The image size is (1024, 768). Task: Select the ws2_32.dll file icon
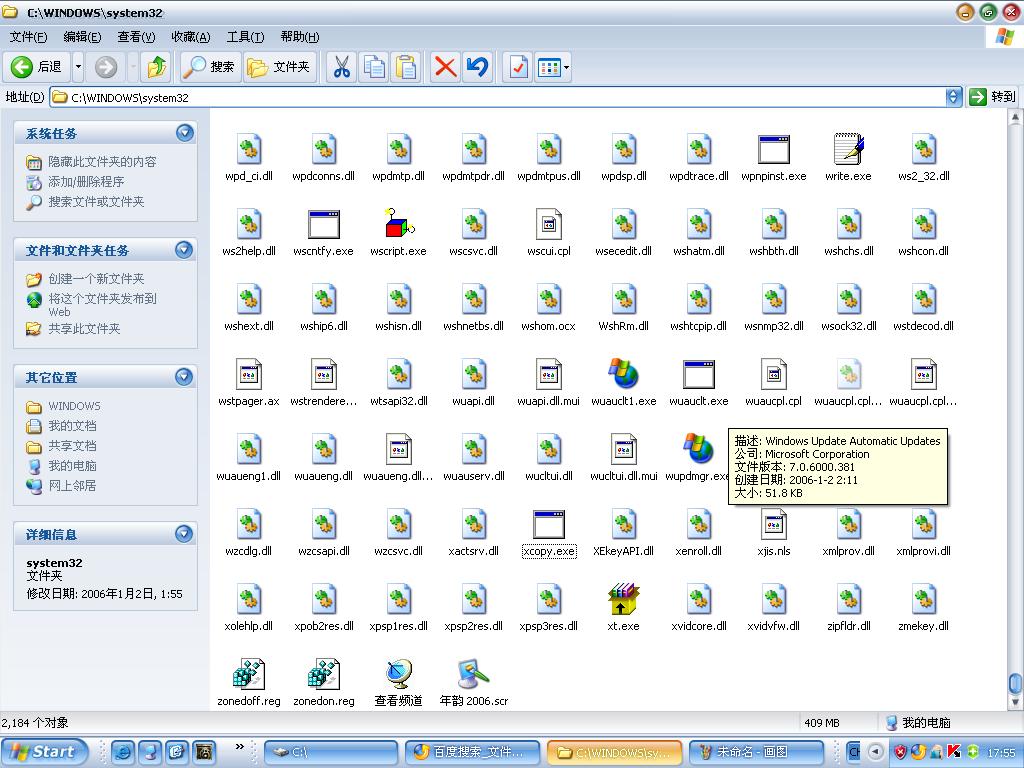(923, 149)
